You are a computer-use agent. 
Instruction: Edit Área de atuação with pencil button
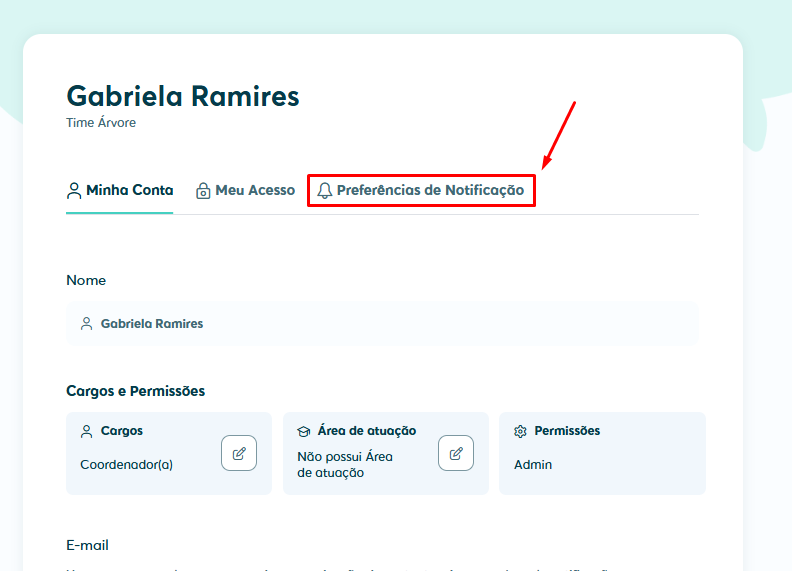tap(456, 453)
